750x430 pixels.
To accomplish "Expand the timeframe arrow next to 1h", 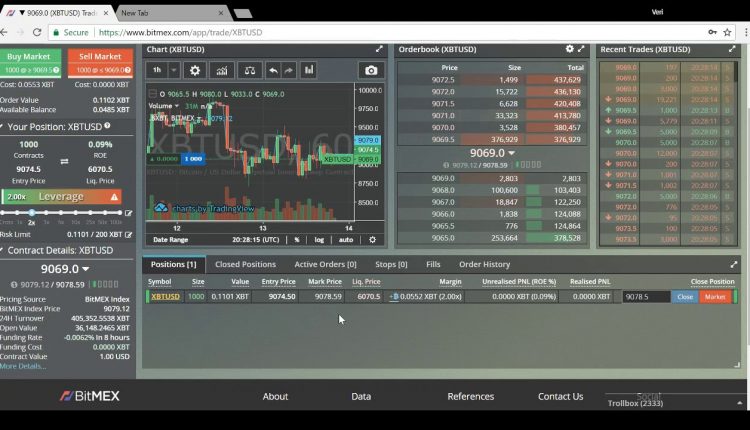I will [174, 70].
